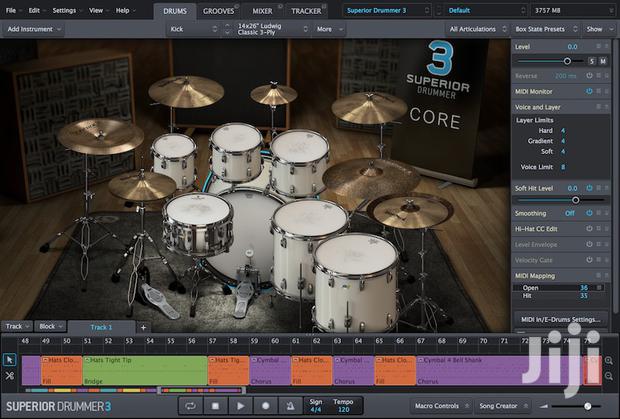This screenshot has width=620, height=419.
Task: Select the Track 1 tab
Action: click(101, 327)
